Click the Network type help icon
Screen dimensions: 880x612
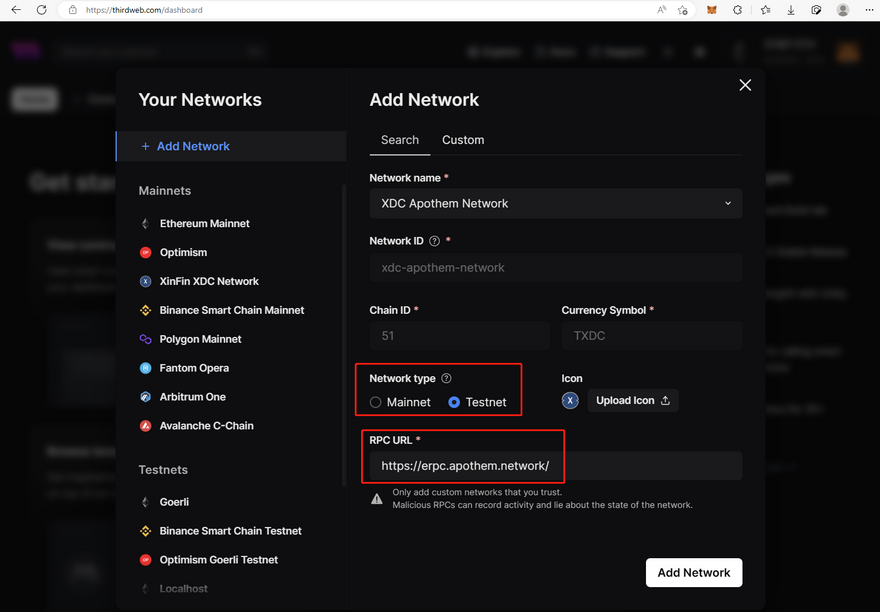point(446,379)
